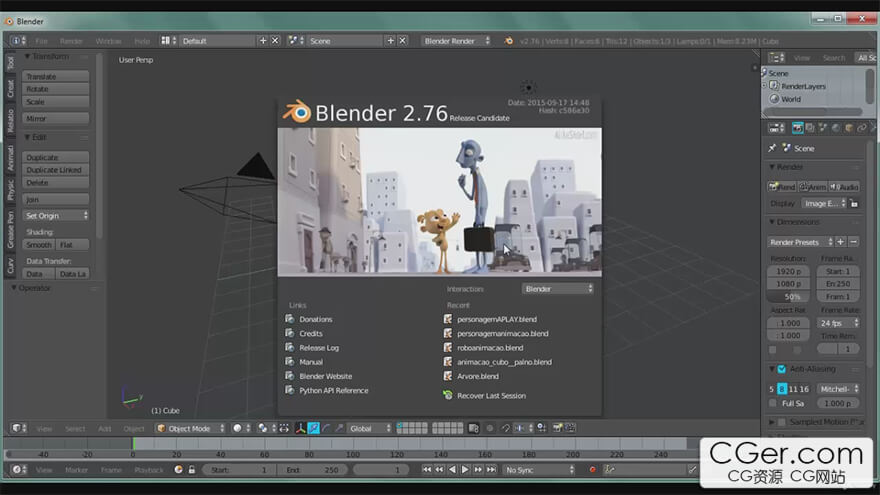880x495 pixels.
Task: Apply Smooth shading
Action: (x=39, y=245)
